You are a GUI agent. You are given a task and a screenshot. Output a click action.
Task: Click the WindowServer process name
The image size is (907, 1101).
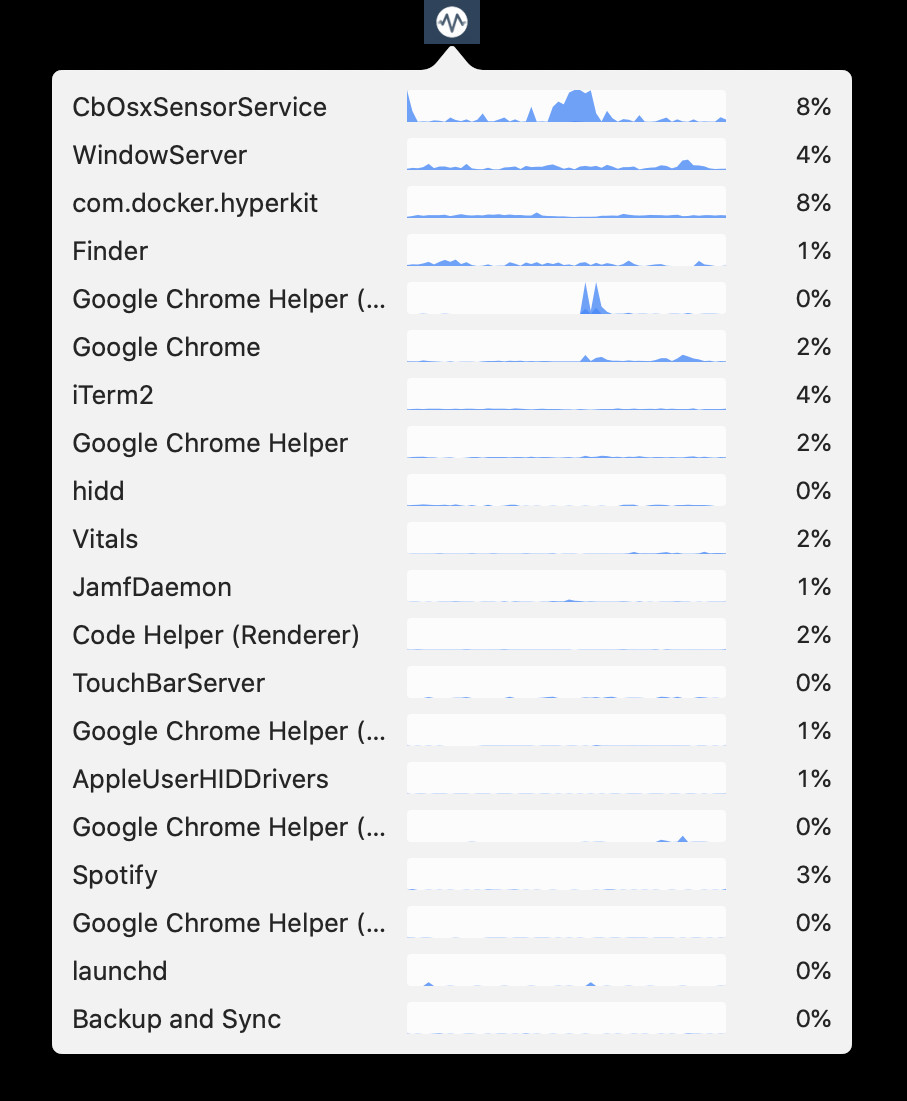(160, 155)
